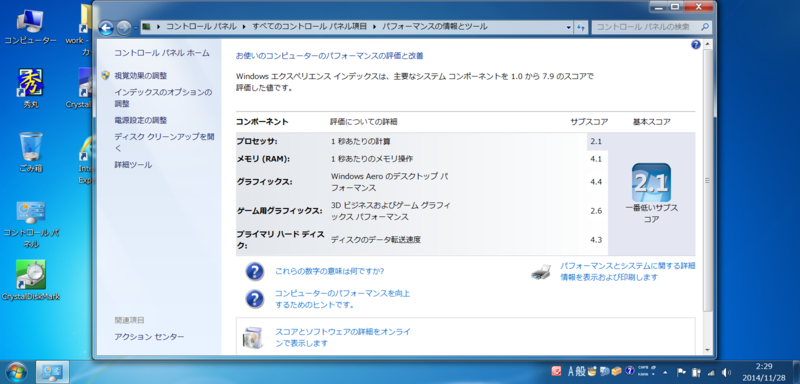Open the address bar history dropdown arrow

point(569,28)
